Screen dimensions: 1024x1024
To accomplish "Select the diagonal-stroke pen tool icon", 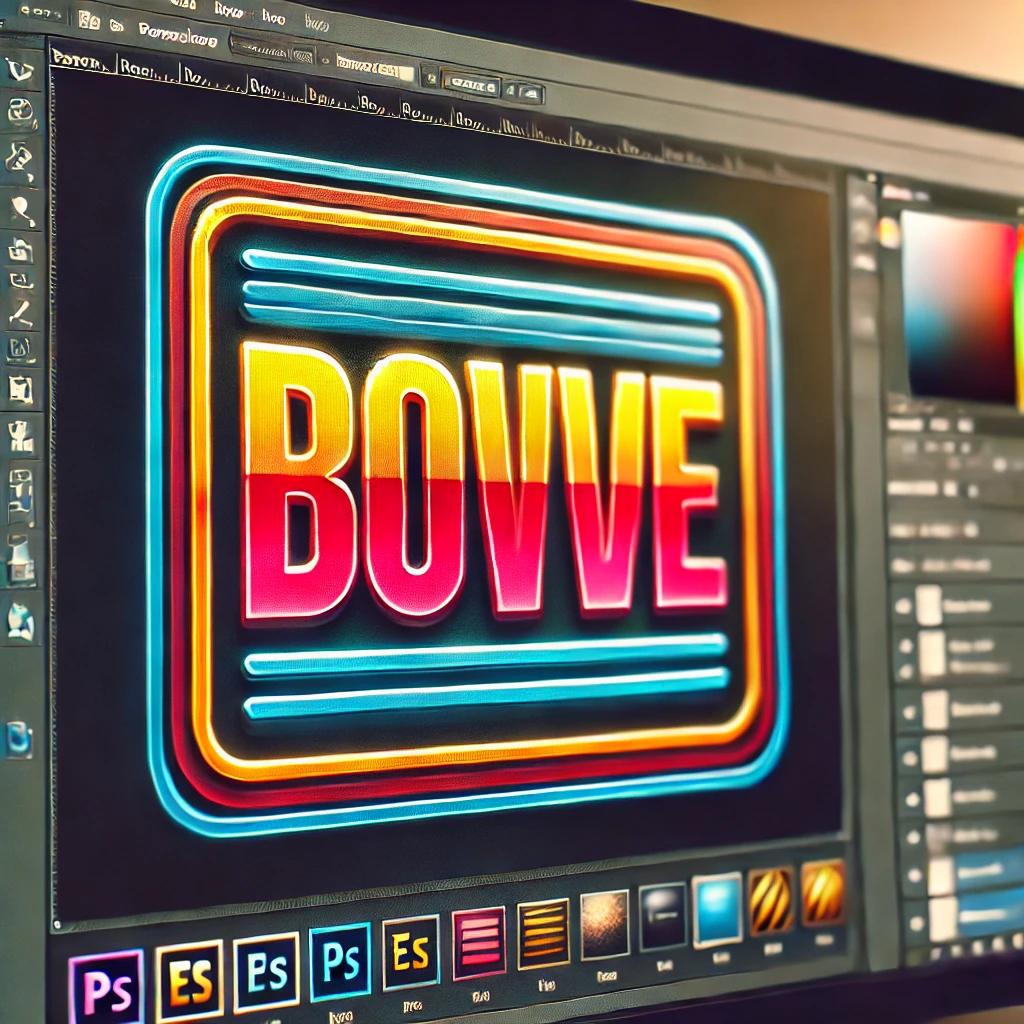I will 22,313.
